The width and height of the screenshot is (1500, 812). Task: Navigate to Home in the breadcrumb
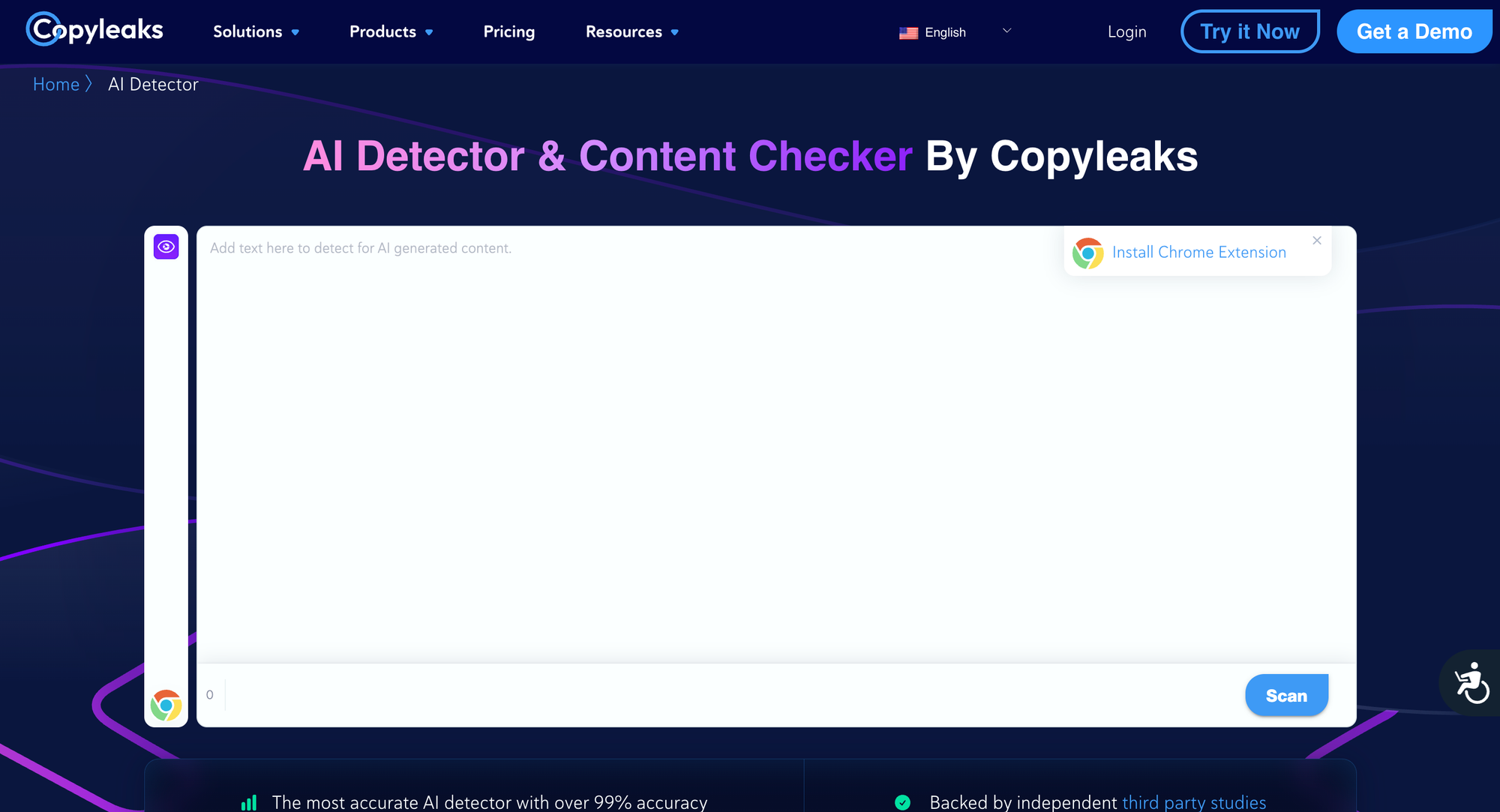(x=56, y=84)
